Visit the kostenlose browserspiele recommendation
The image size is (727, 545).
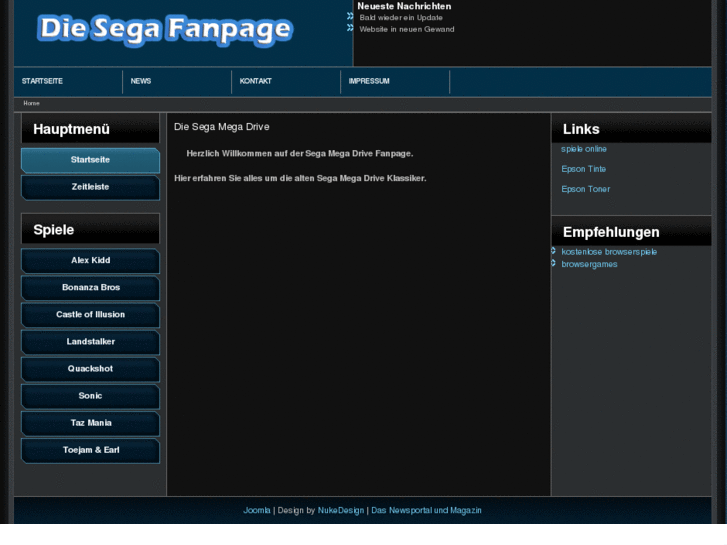(609, 252)
